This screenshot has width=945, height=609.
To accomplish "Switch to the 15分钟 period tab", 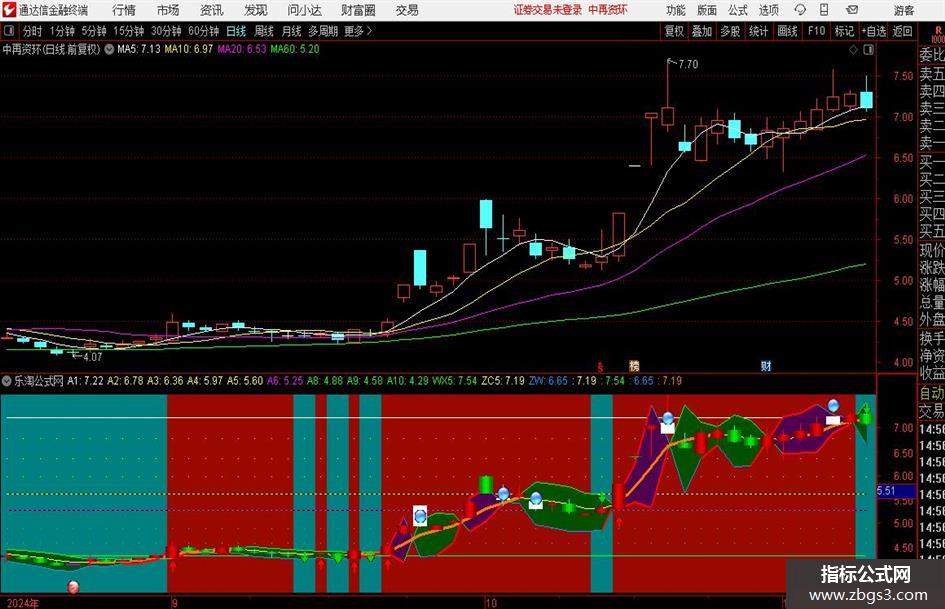I will coord(128,31).
